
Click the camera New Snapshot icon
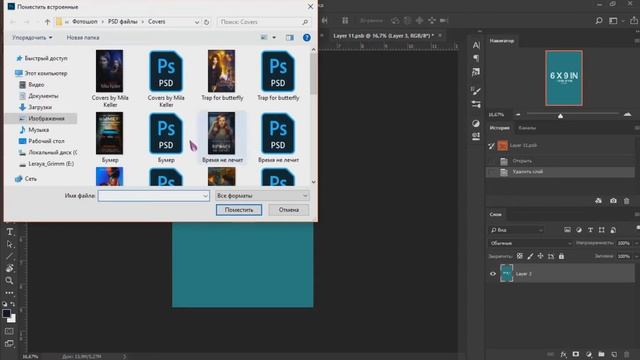click(613, 200)
